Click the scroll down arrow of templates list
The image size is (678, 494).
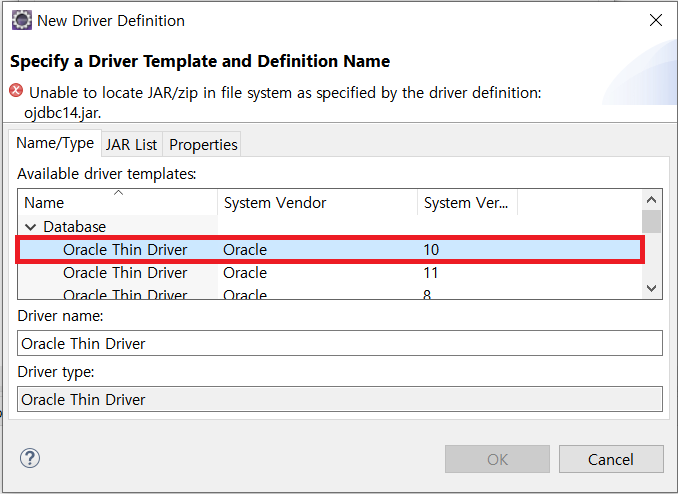pyautogui.click(x=652, y=288)
